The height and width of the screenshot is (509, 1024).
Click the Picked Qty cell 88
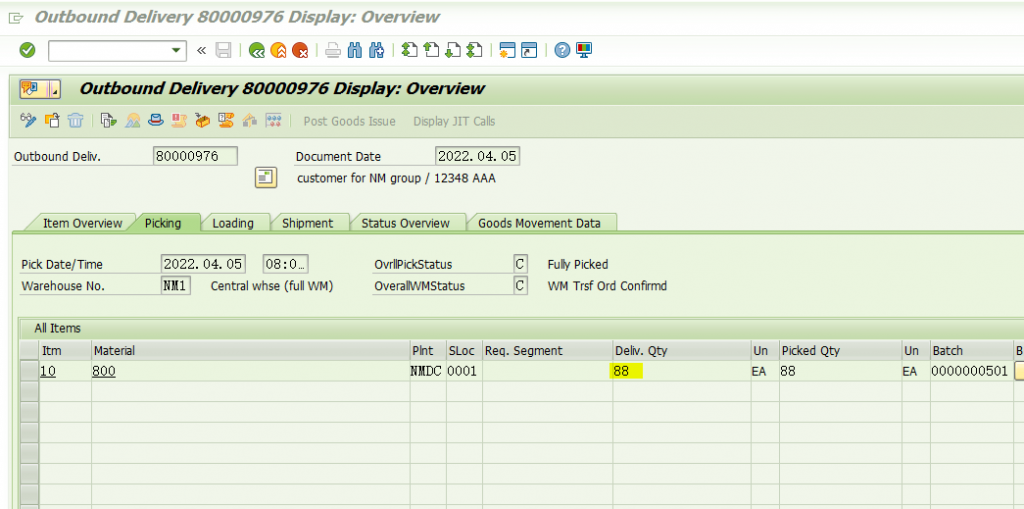[x=840, y=372]
